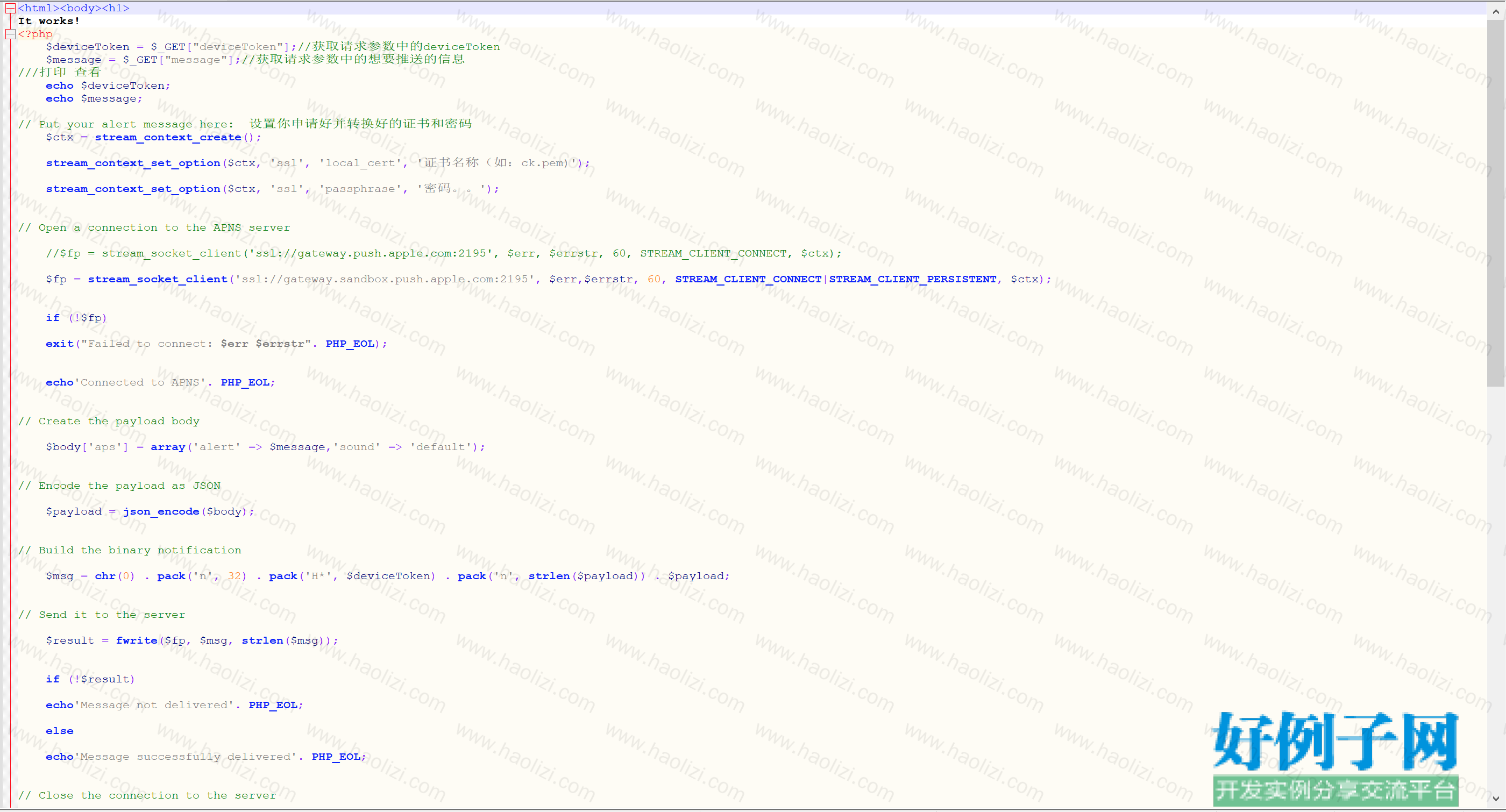Click the 'passphrase' option string
Viewport: 1506px width, 812px height.
tap(360, 189)
